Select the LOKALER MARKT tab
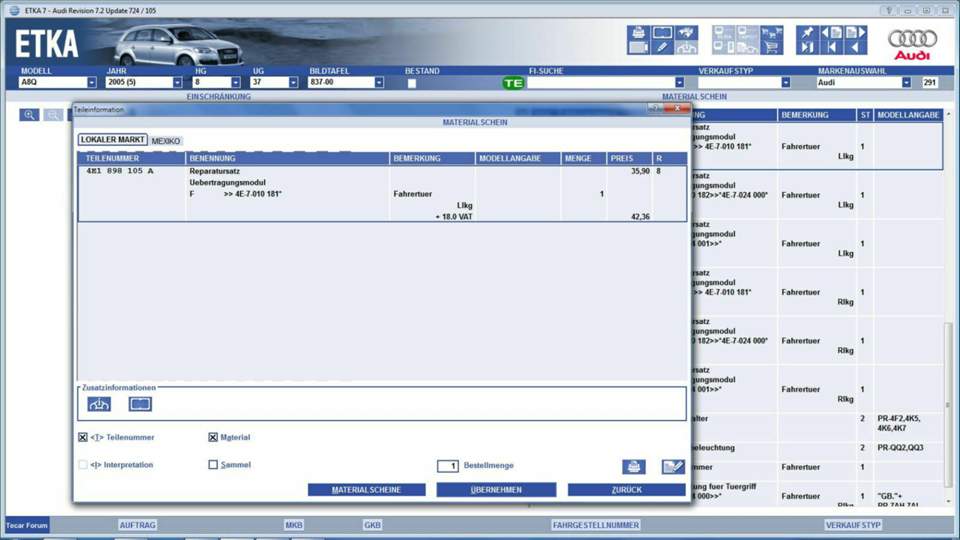This screenshot has height=540, width=960. click(113, 140)
